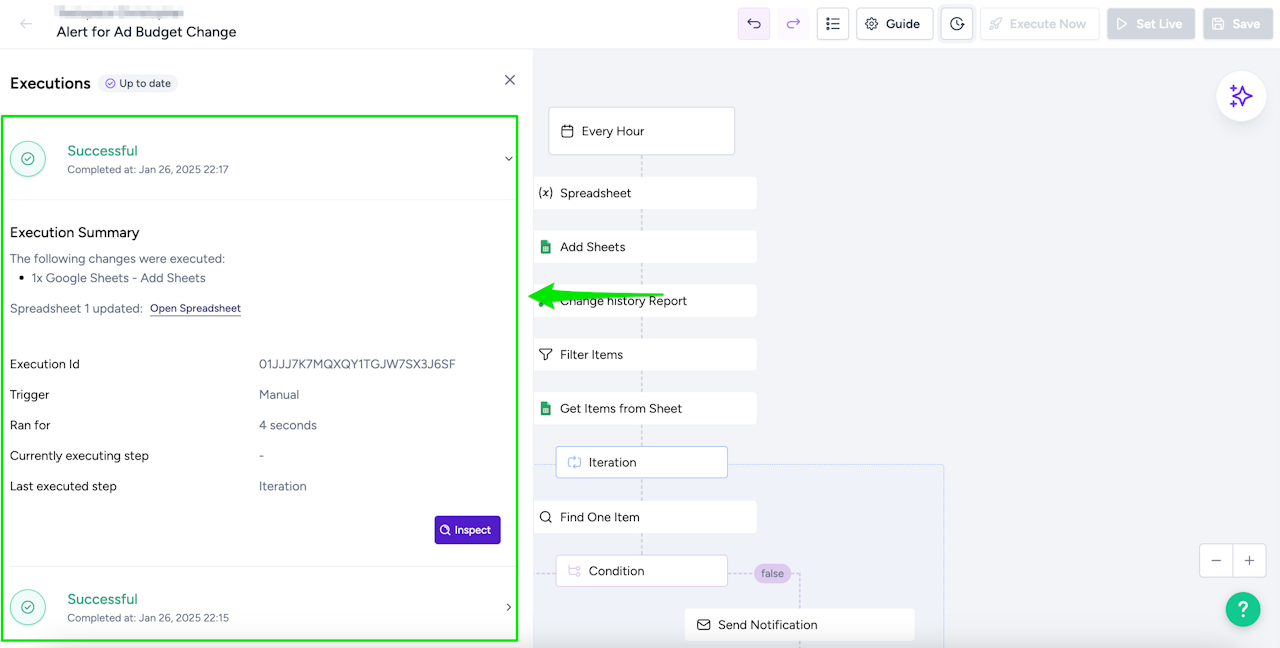Screen dimensions: 1280x648
Task: Expand the second Successful execution
Action: tap(508, 607)
